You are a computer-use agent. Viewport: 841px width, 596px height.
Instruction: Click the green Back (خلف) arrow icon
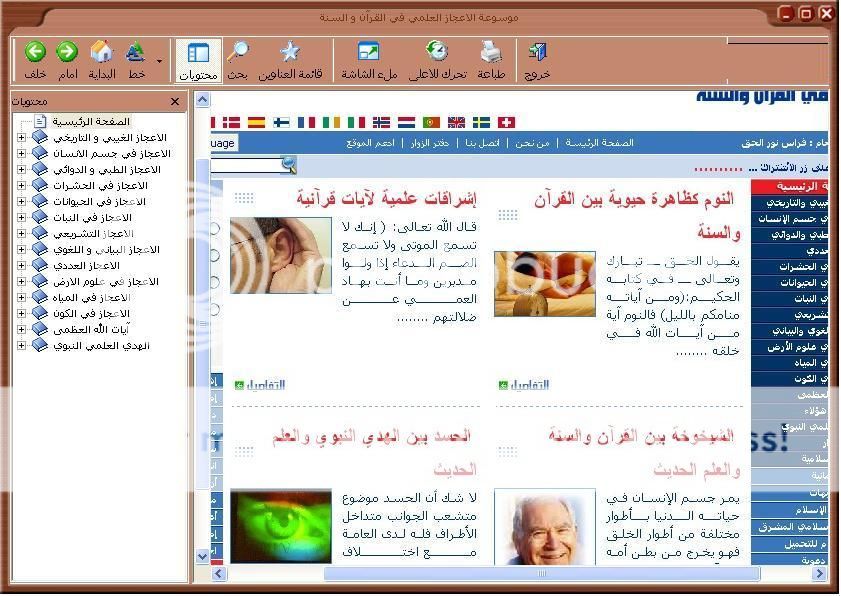coord(35,53)
